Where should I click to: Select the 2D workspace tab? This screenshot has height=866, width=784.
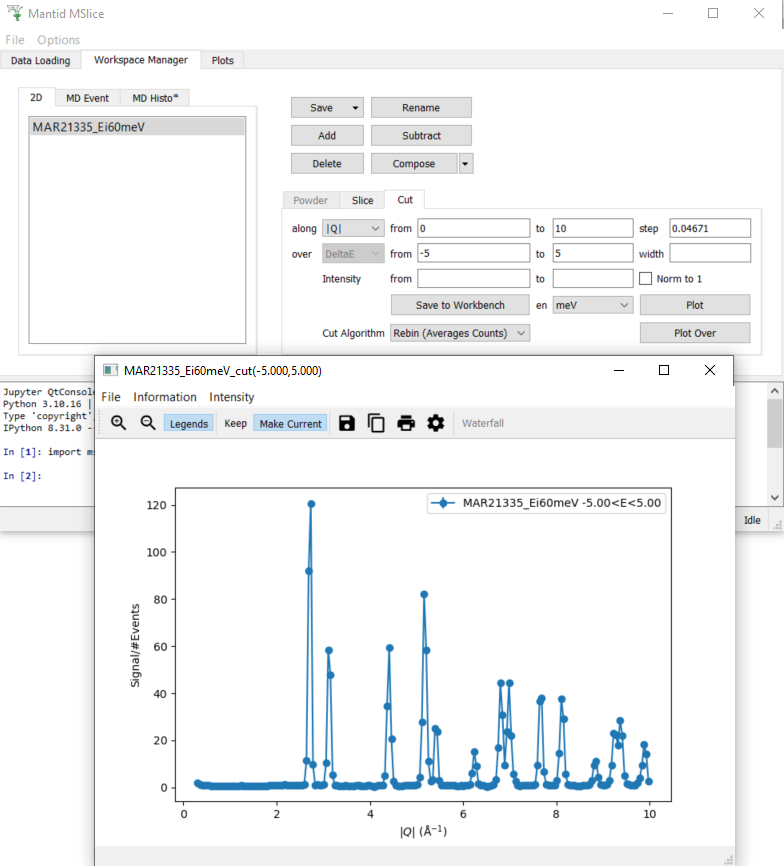(x=36, y=98)
